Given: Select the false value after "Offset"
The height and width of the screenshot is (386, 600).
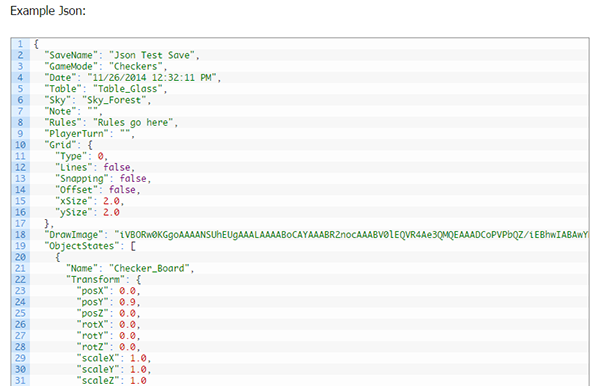Looking at the screenshot, I should tap(122, 190).
